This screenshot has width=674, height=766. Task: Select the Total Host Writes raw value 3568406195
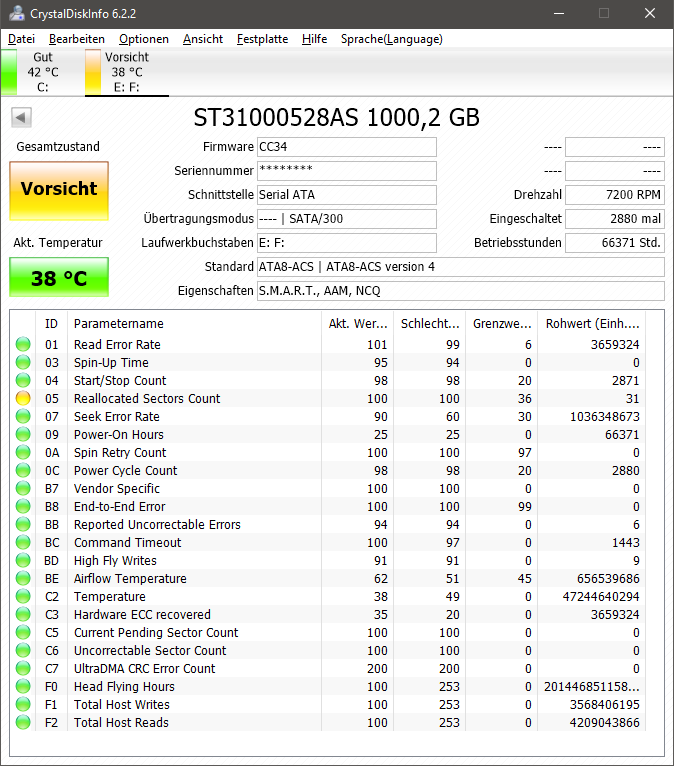coord(605,704)
